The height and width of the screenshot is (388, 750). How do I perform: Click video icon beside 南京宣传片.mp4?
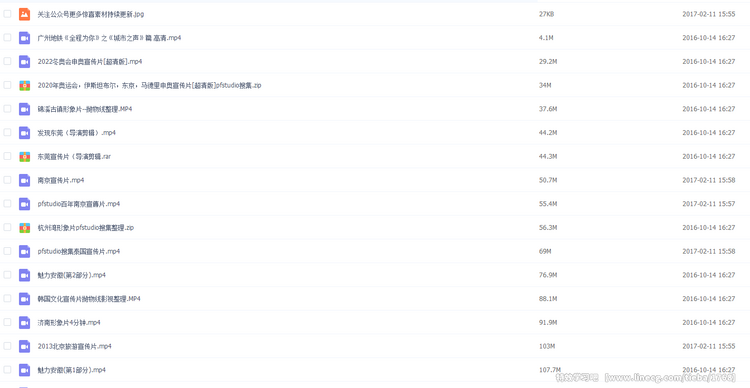(24, 180)
